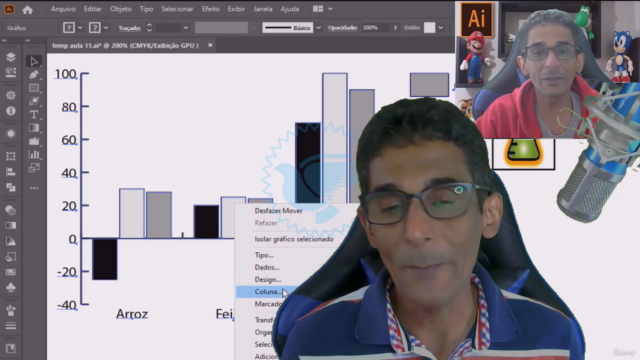Click the negative black Arroz bar

(105, 259)
